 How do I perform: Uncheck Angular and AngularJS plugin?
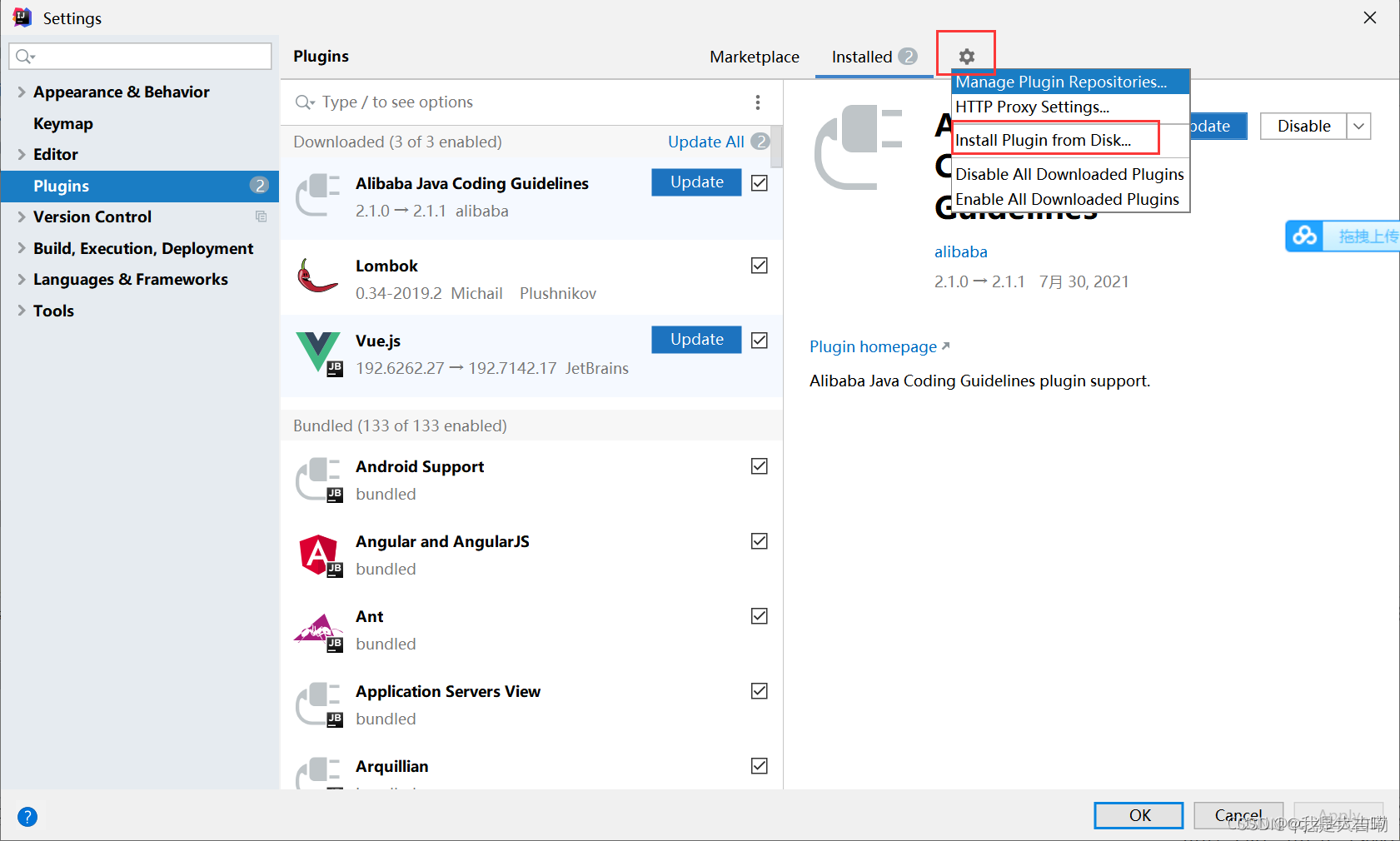click(x=760, y=541)
